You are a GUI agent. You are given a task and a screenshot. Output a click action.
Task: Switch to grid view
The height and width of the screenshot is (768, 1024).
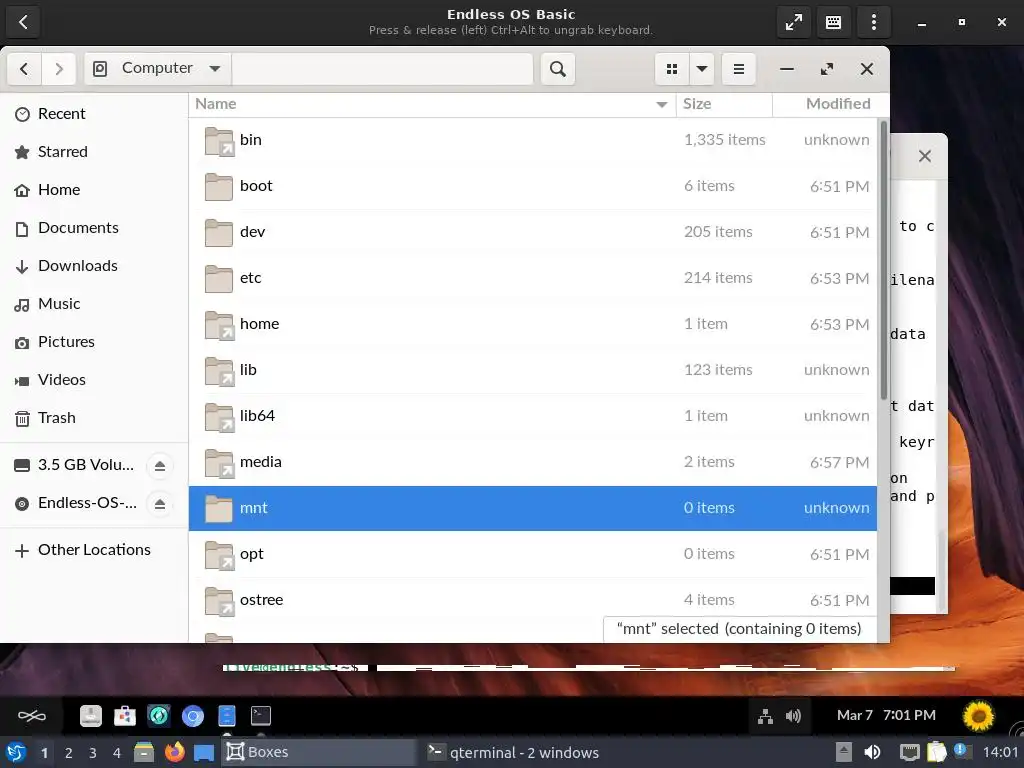point(671,69)
